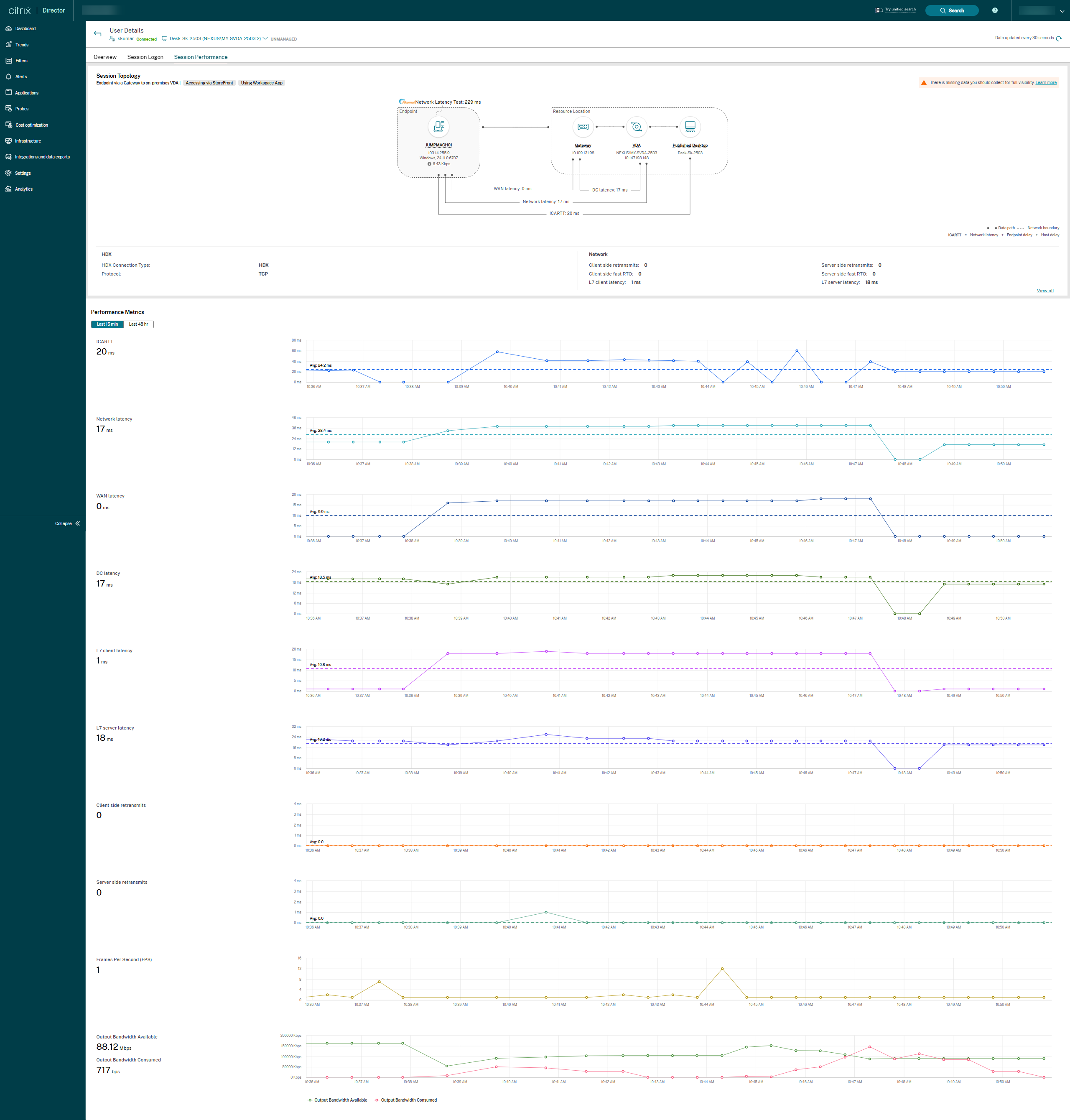Viewport: 1070px width, 1120px height.
Task: Open the user account dropdown in header
Action: click(x=1062, y=11)
